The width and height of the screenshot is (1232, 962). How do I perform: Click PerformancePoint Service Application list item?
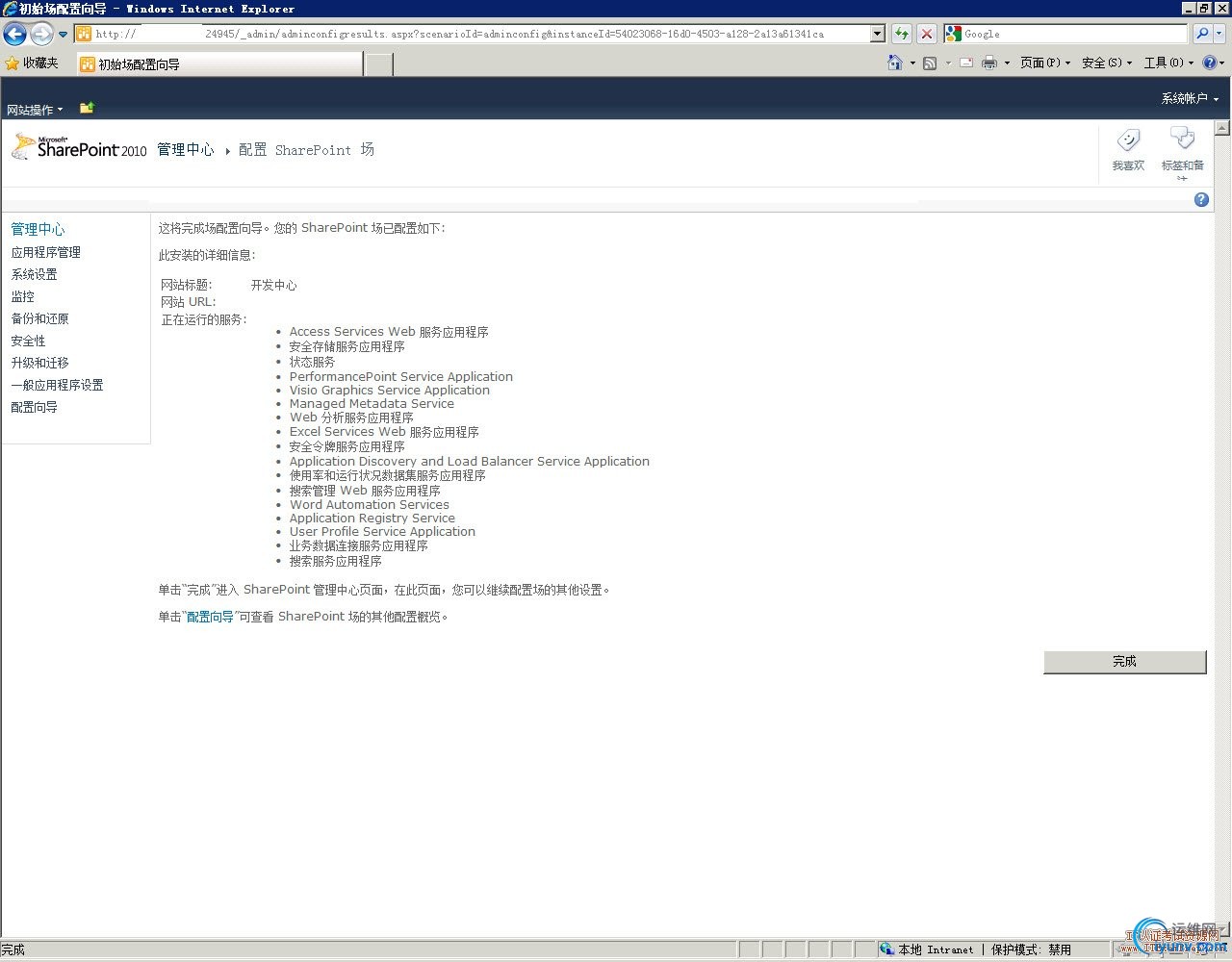[x=401, y=376]
